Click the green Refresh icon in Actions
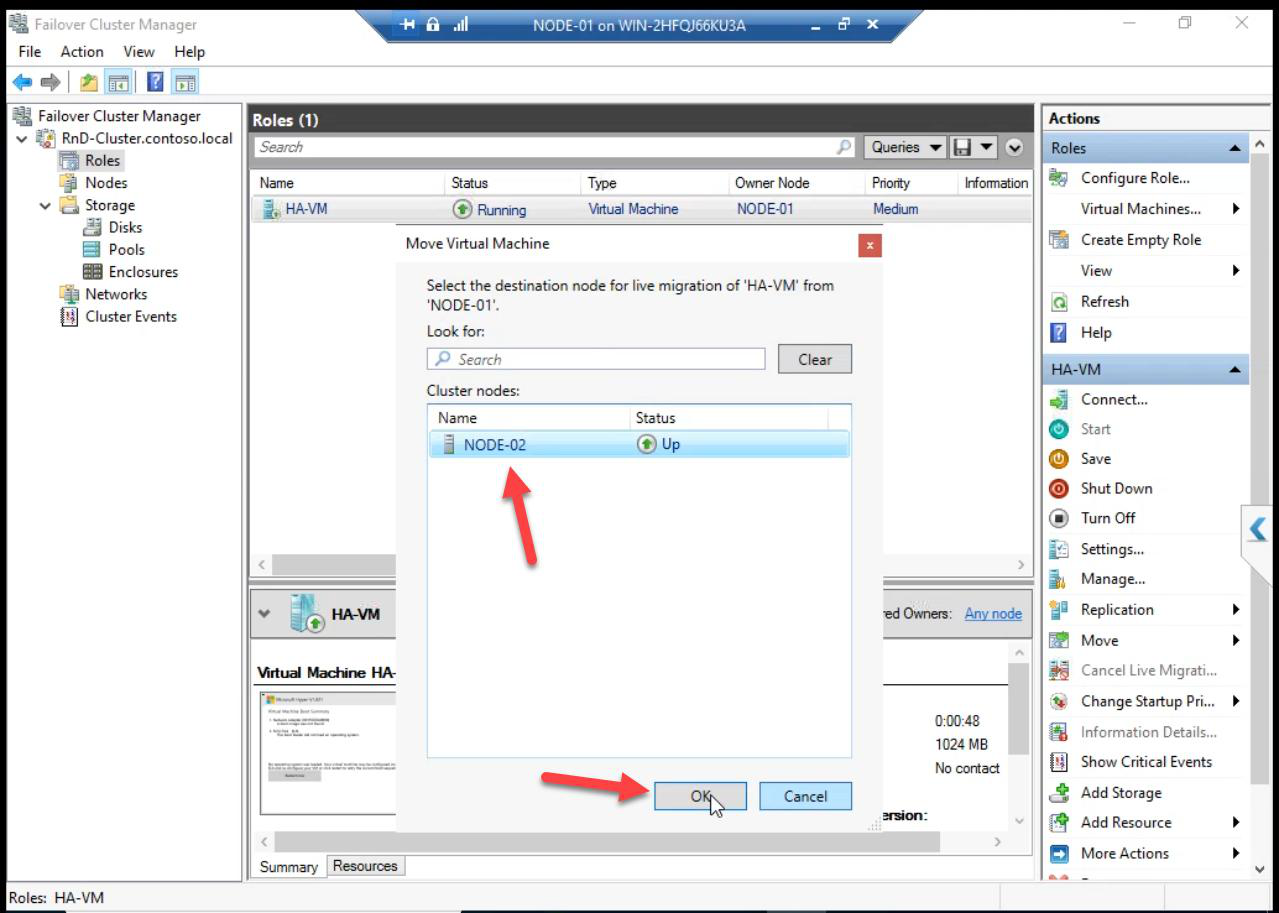The height and width of the screenshot is (913, 1279). tap(1059, 302)
